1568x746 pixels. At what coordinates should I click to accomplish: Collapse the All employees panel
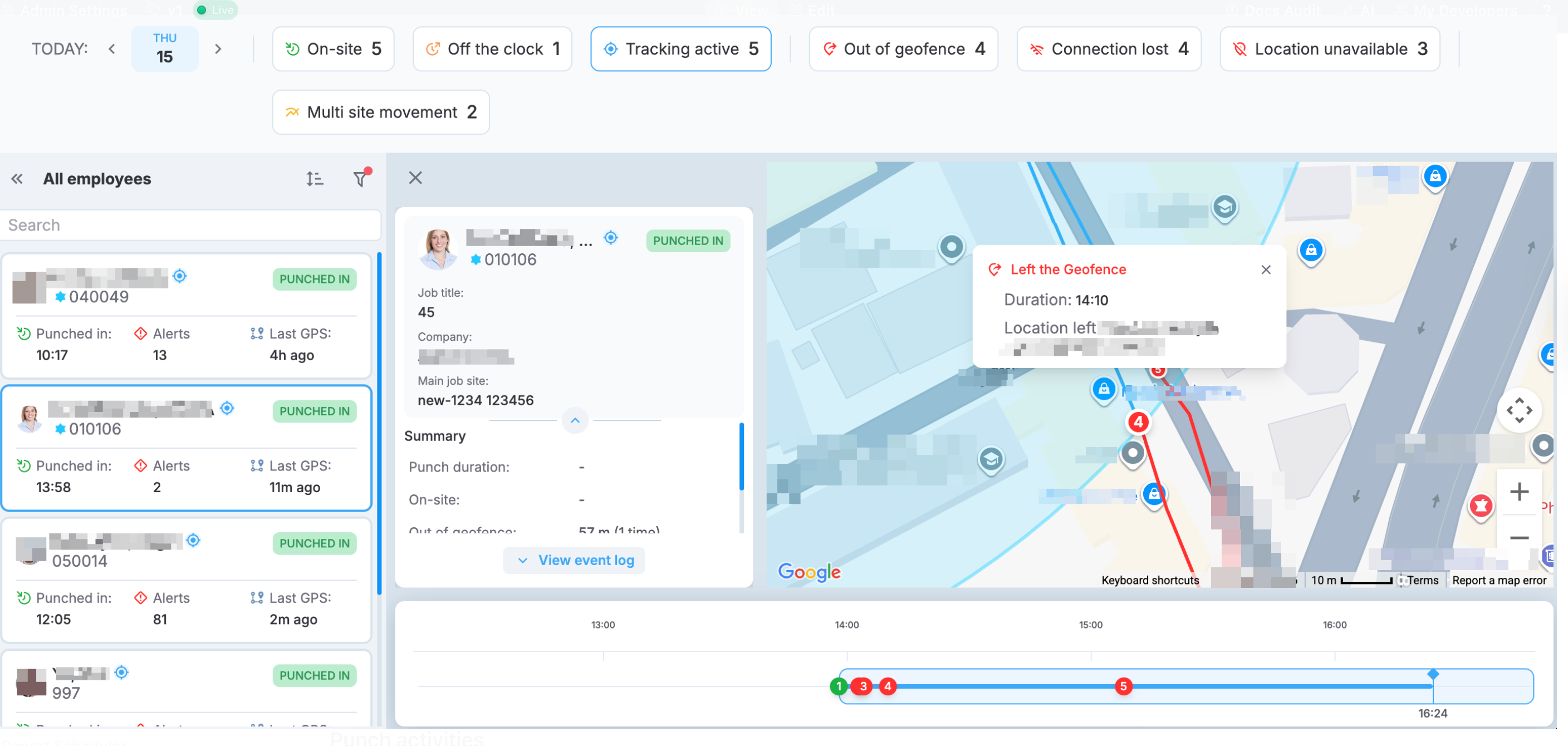click(x=17, y=179)
